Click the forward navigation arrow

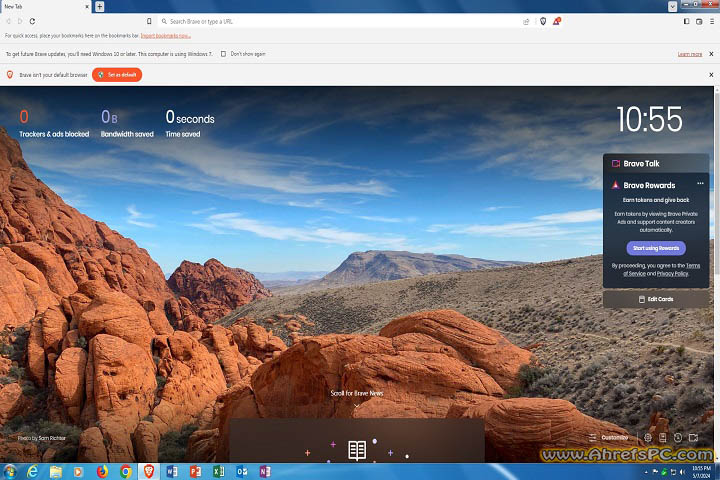click(x=20, y=21)
